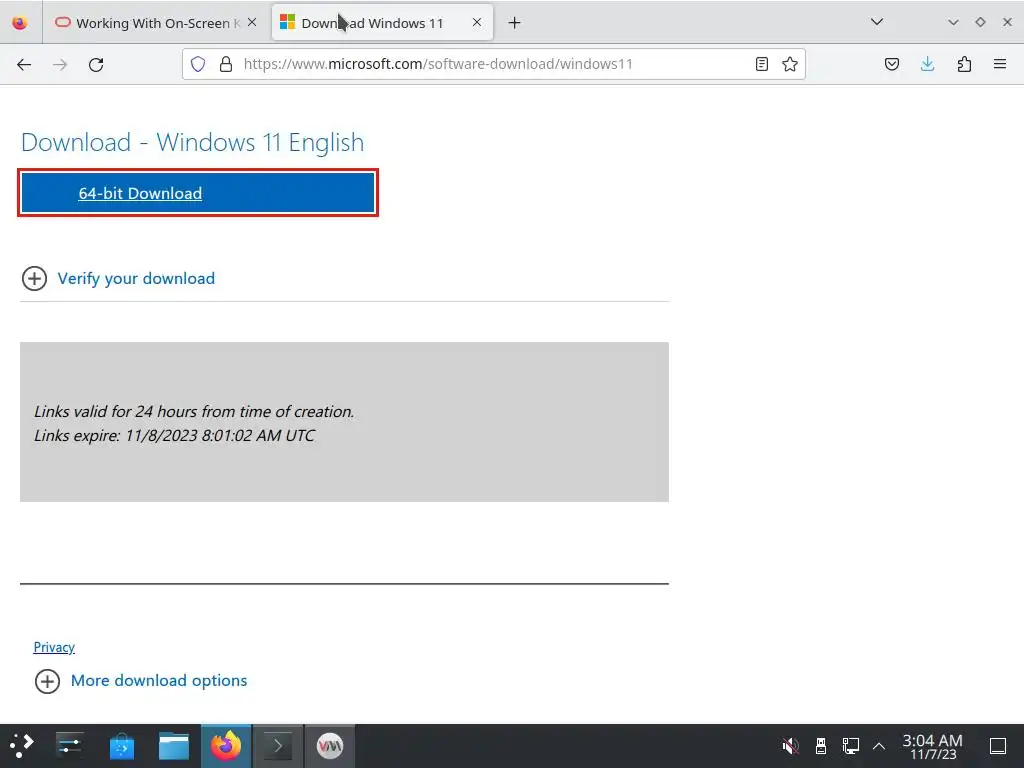Image resolution: width=1024 pixels, height=768 pixels.
Task: Click the show desktop button in taskbar
Action: [998, 746]
